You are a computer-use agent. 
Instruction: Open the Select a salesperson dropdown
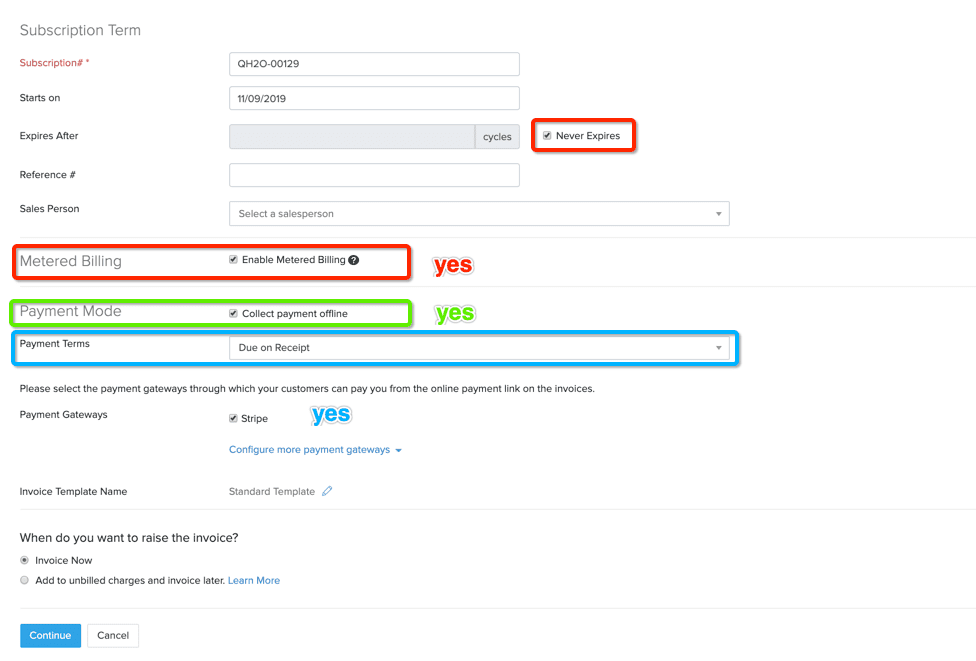479,213
